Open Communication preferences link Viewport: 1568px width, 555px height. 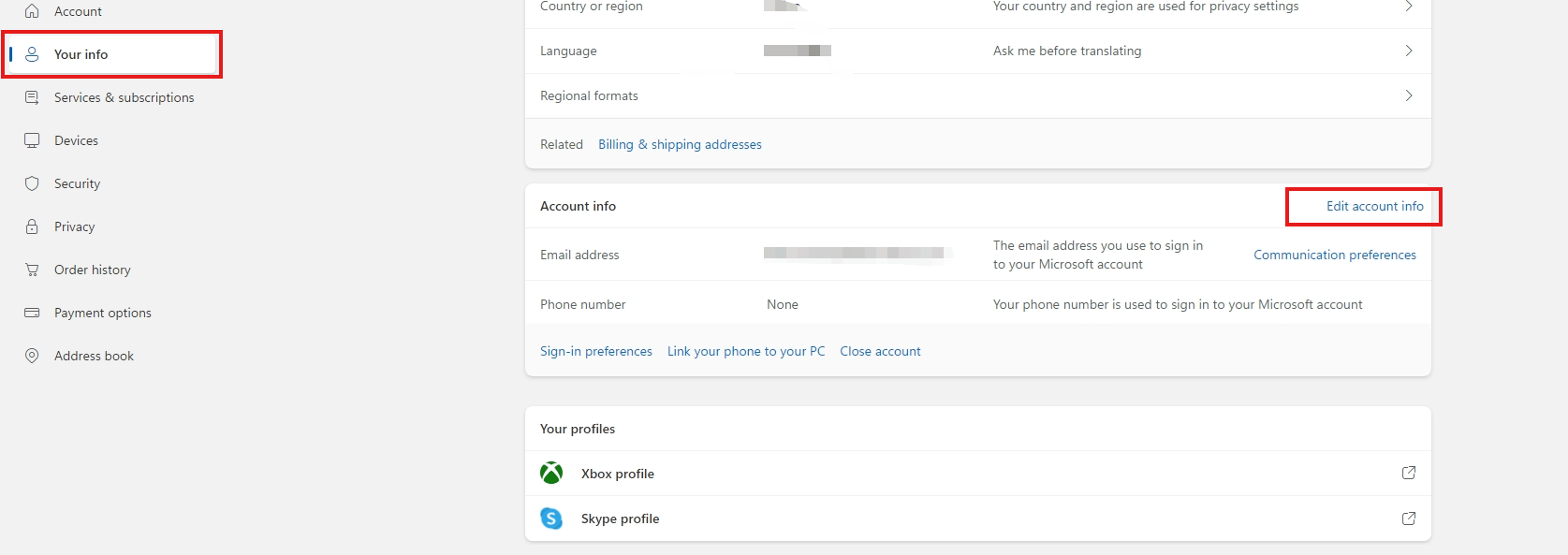coord(1334,255)
